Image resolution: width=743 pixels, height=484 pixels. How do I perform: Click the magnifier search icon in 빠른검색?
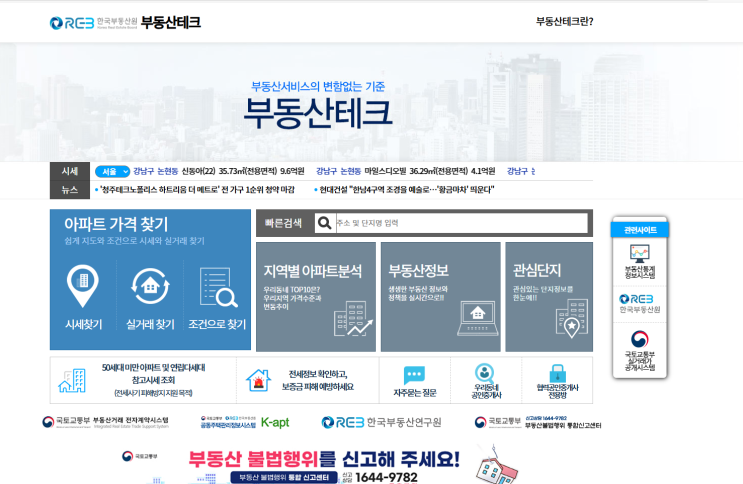325,223
